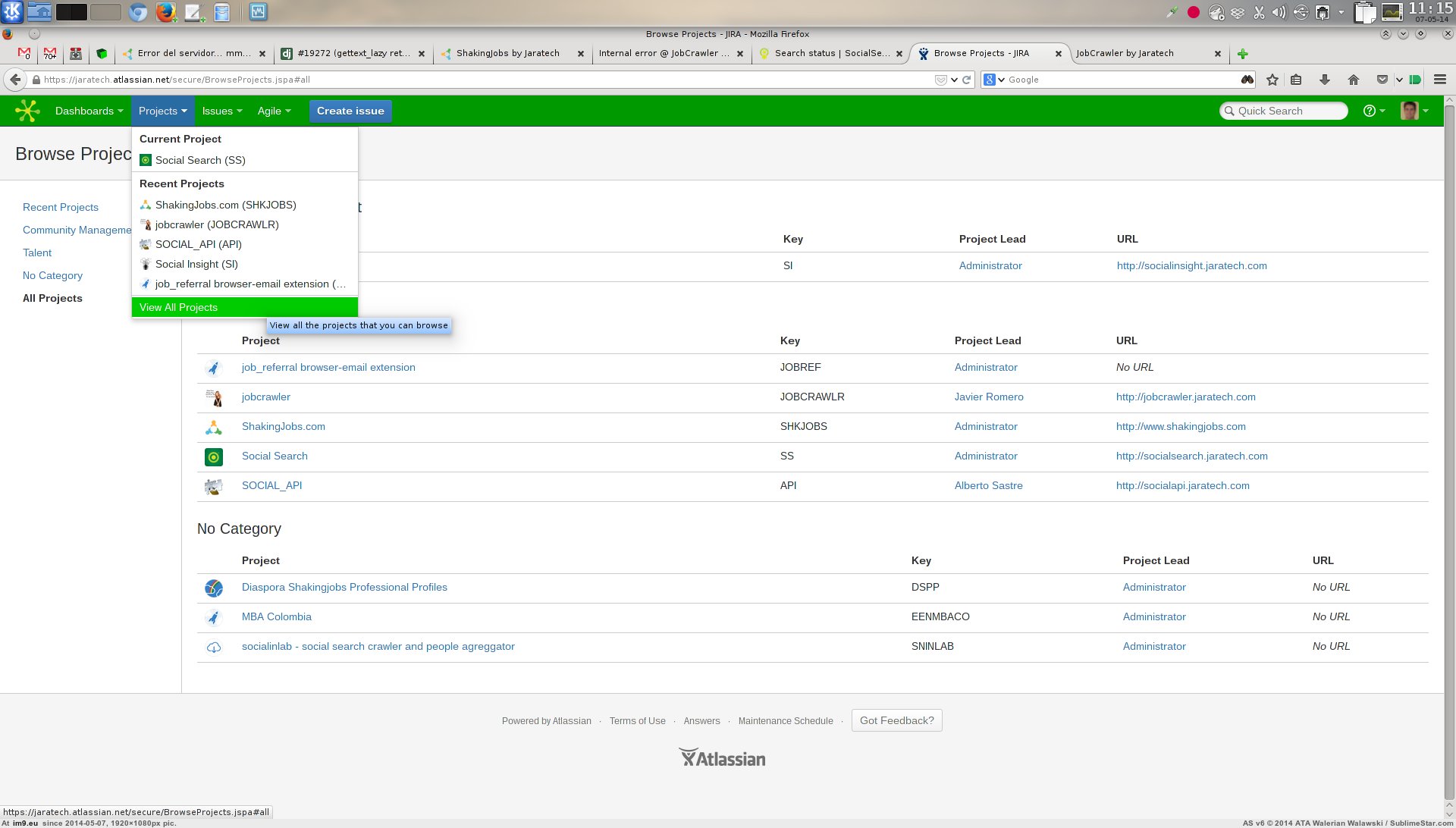This screenshot has height=828, width=1456.
Task: Open the downloads arrow icon
Action: click(1325, 80)
